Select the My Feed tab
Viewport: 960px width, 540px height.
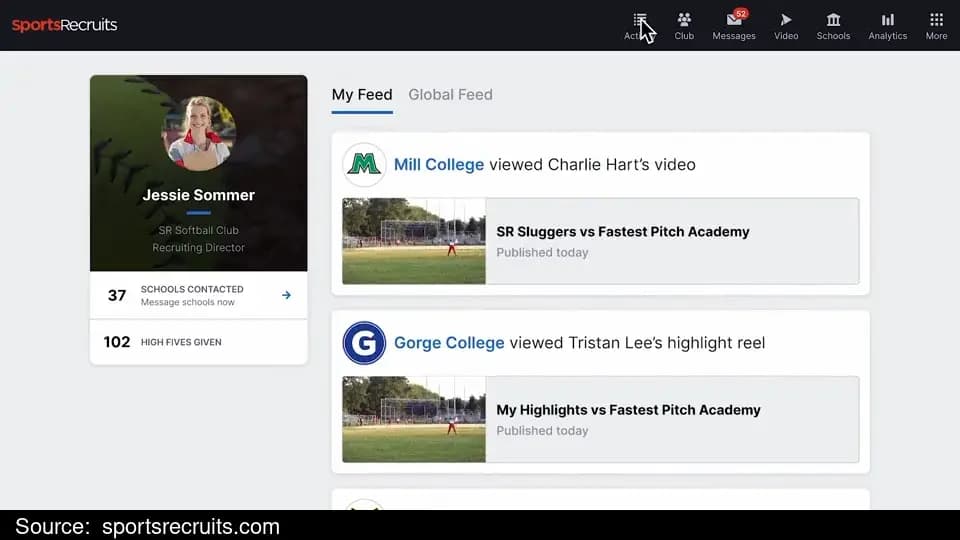coord(362,95)
